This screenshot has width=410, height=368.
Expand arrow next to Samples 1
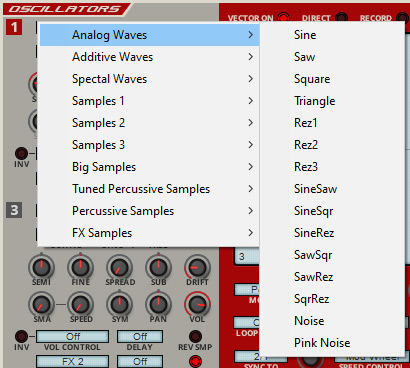pyautogui.click(x=251, y=101)
